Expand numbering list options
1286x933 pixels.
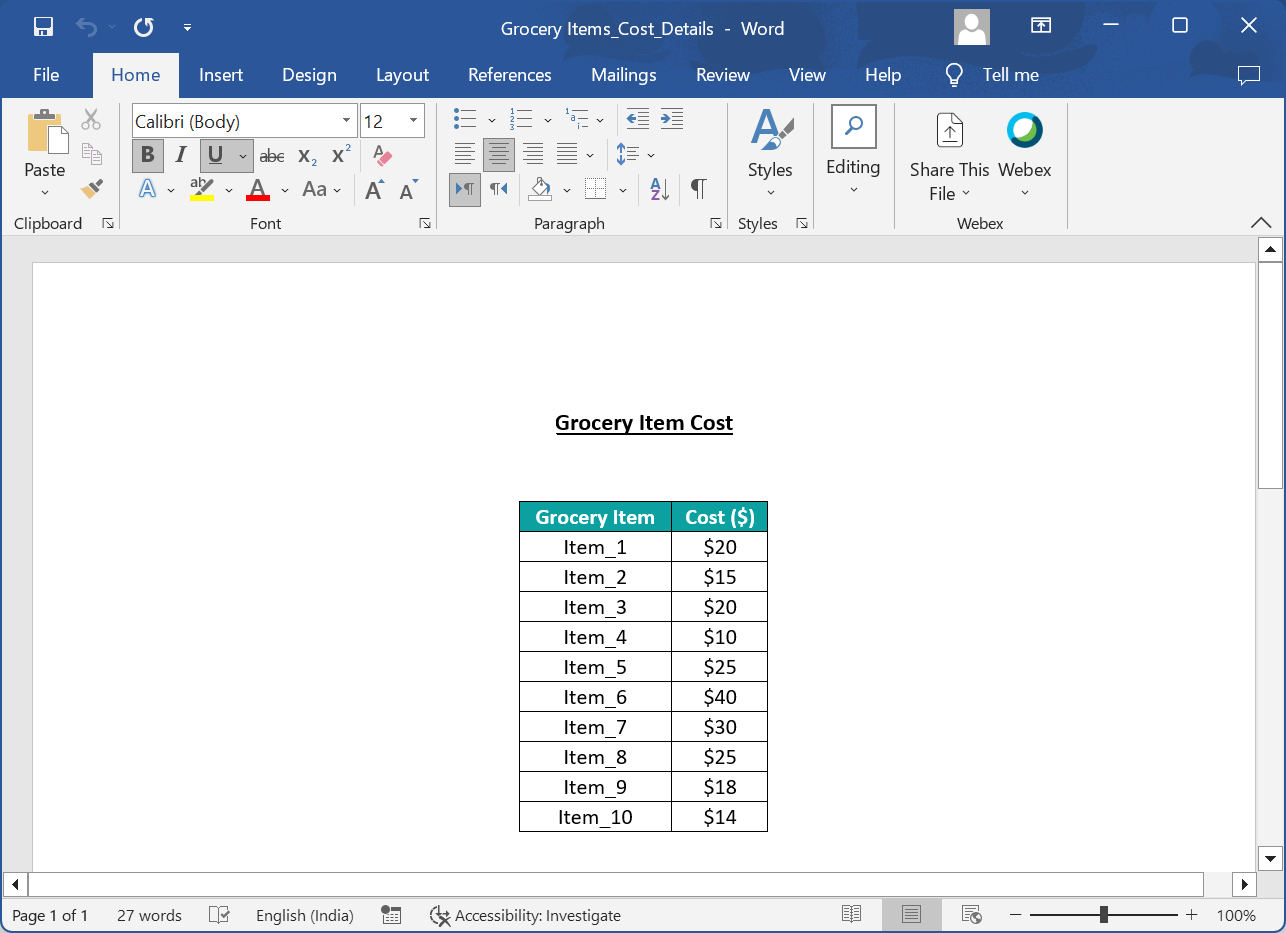(x=548, y=121)
